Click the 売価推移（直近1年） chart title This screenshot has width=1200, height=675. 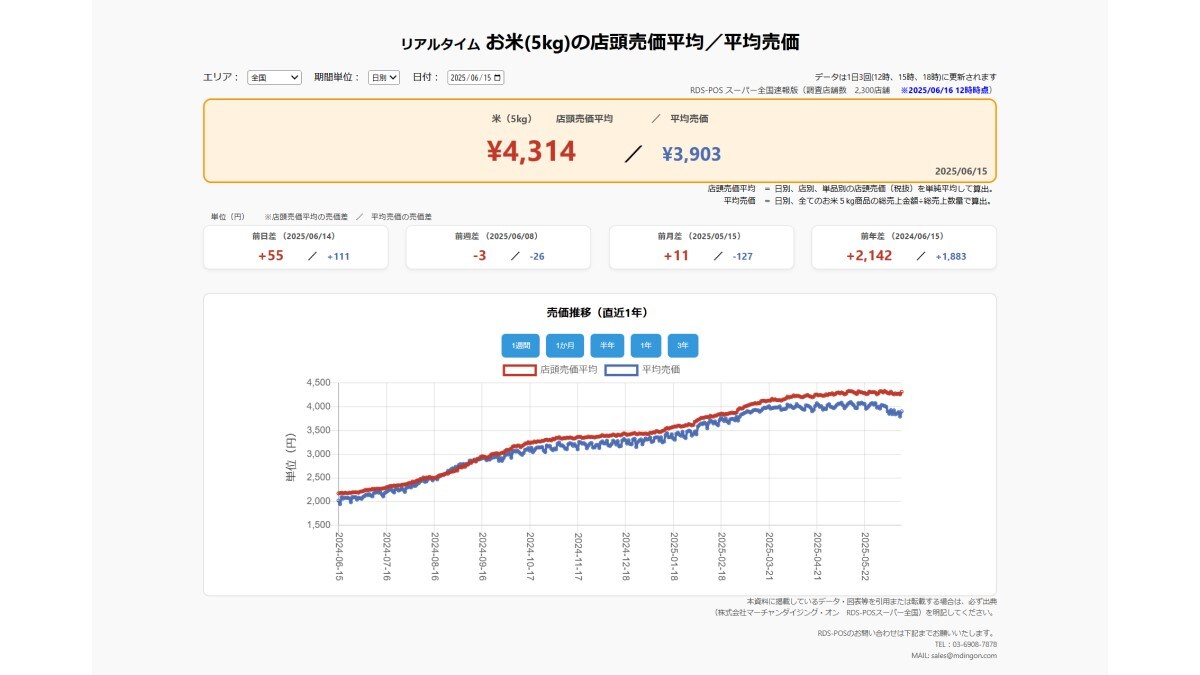tap(597, 310)
